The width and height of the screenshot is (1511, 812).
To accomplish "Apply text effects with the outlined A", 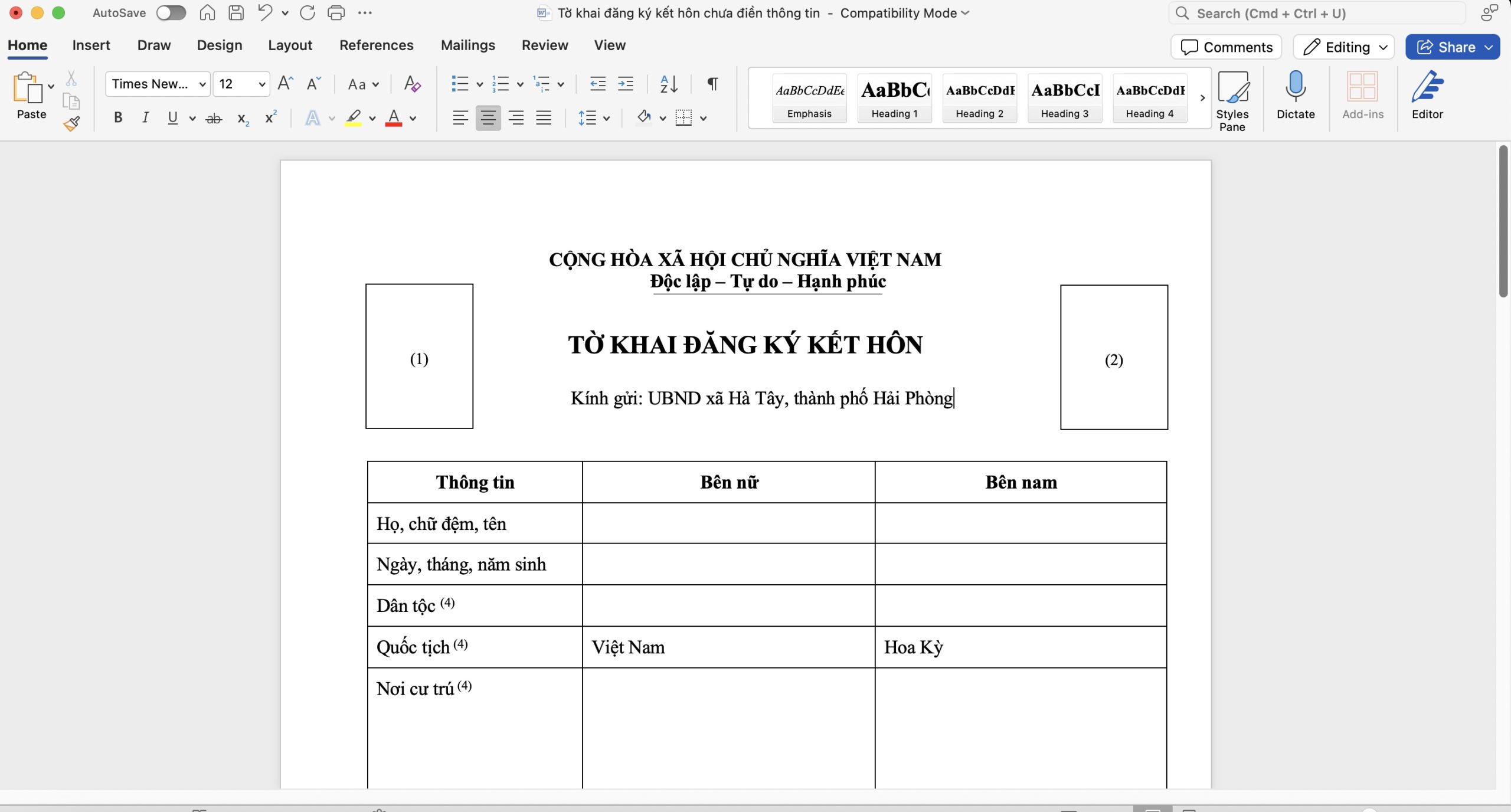I will click(312, 118).
